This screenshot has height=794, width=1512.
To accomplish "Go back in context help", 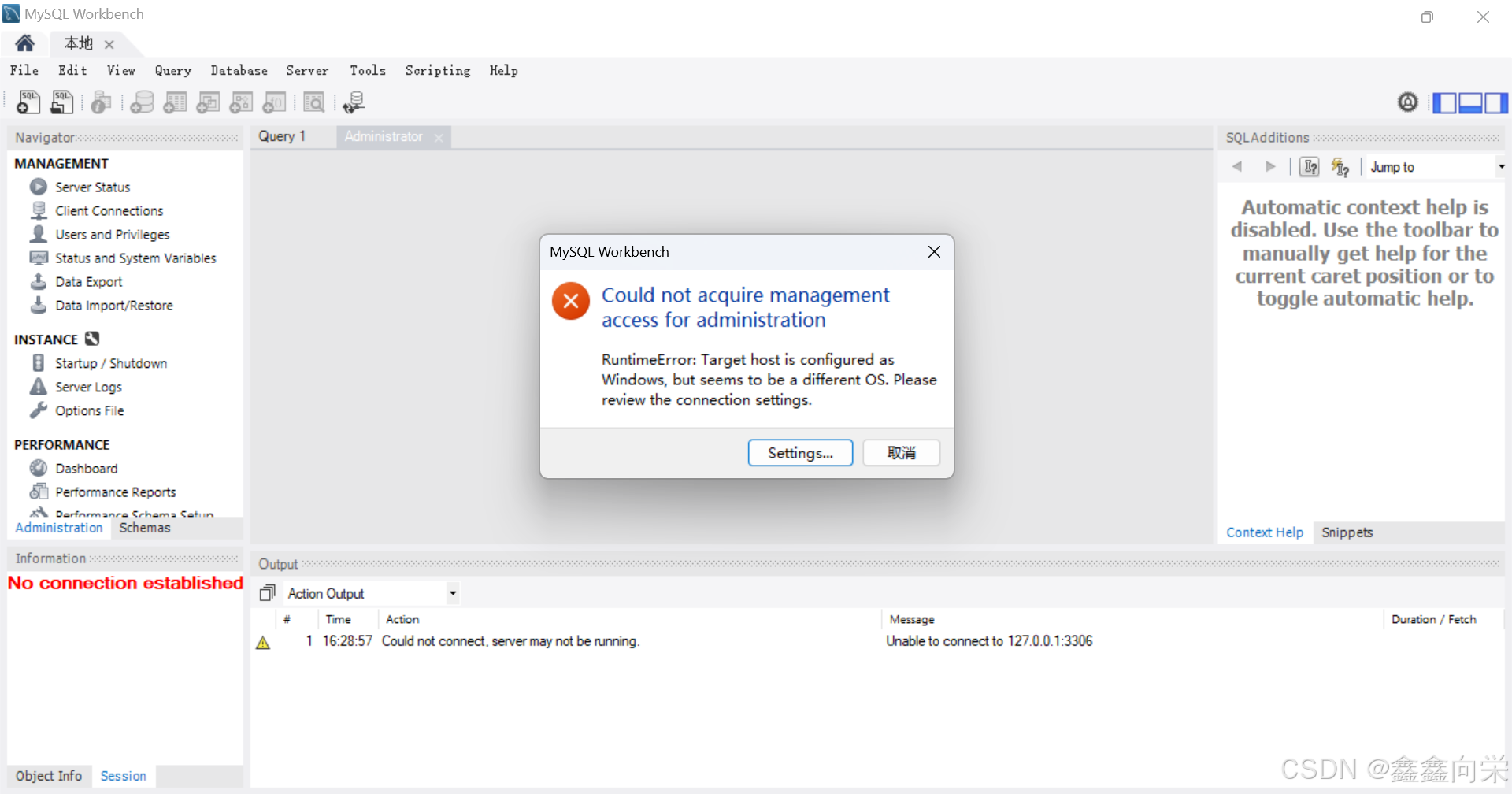I will tap(1237, 166).
